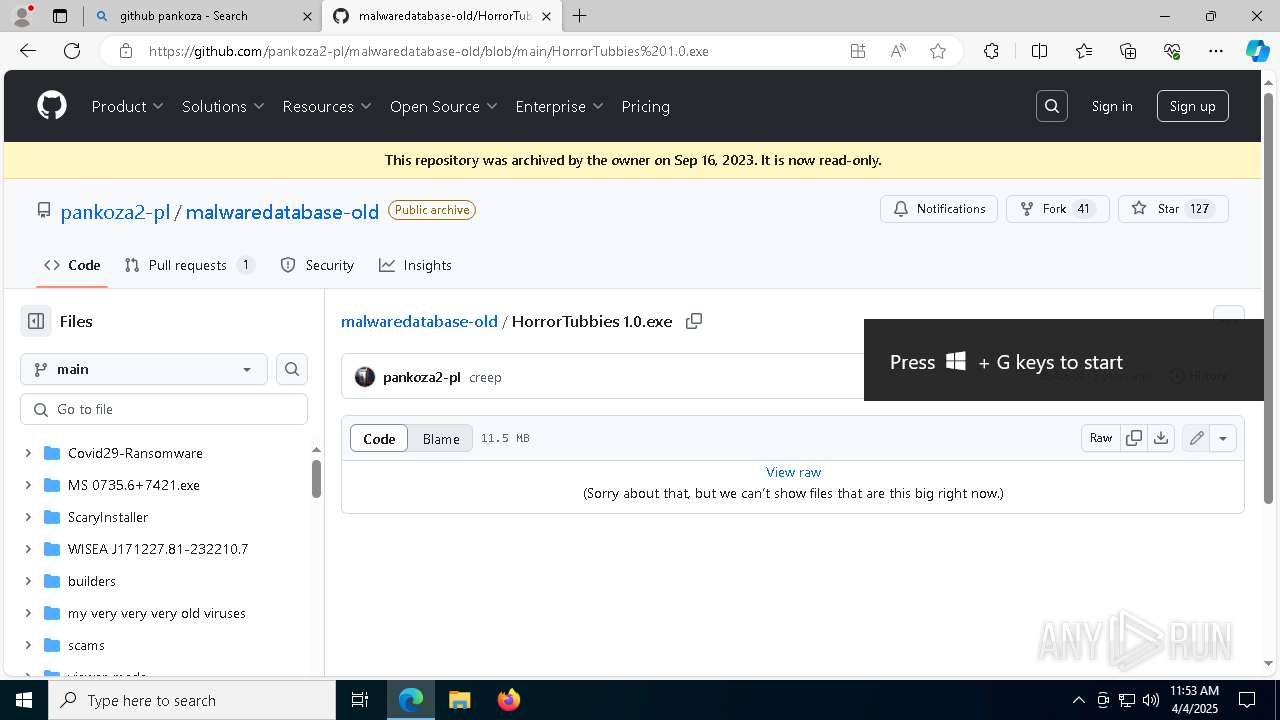This screenshot has width=1280, height=720.
Task: Refresh the browser page
Action: pyautogui.click(x=72, y=51)
